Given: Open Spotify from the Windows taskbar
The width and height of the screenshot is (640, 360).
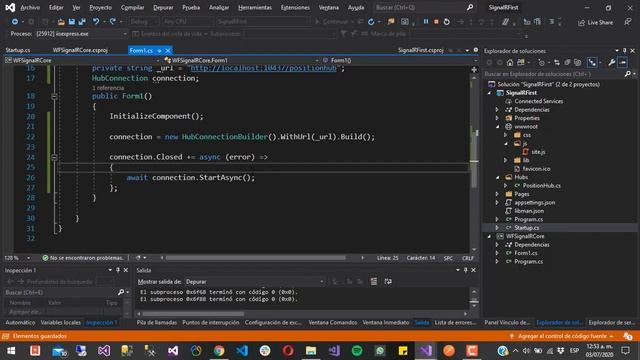Looking at the screenshot, I should [357, 351].
